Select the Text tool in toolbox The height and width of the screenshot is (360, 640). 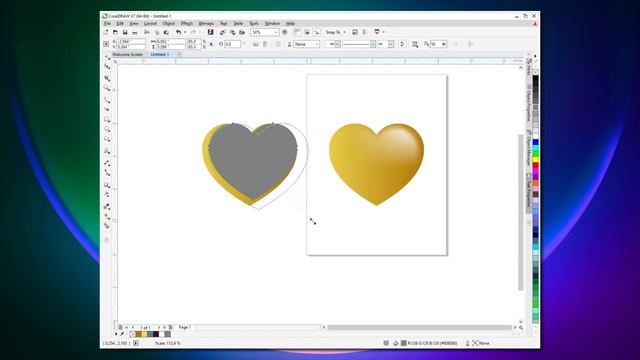107,151
